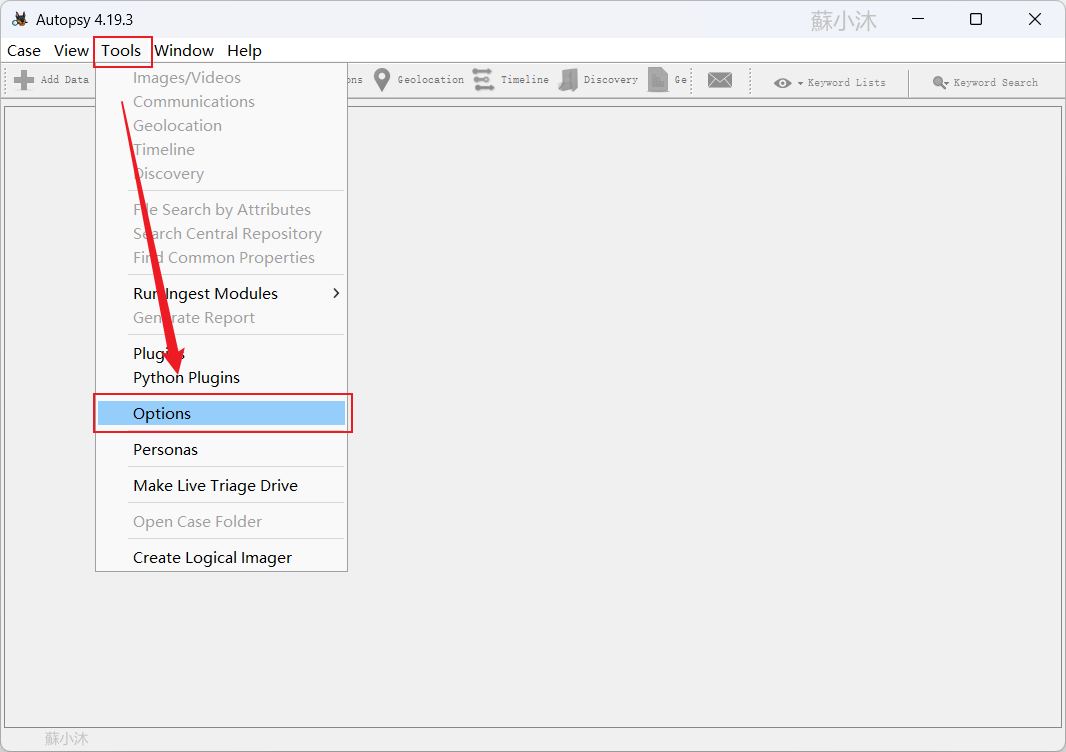
Task: Click the Generate Report toolbar icon
Action: [x=657, y=80]
